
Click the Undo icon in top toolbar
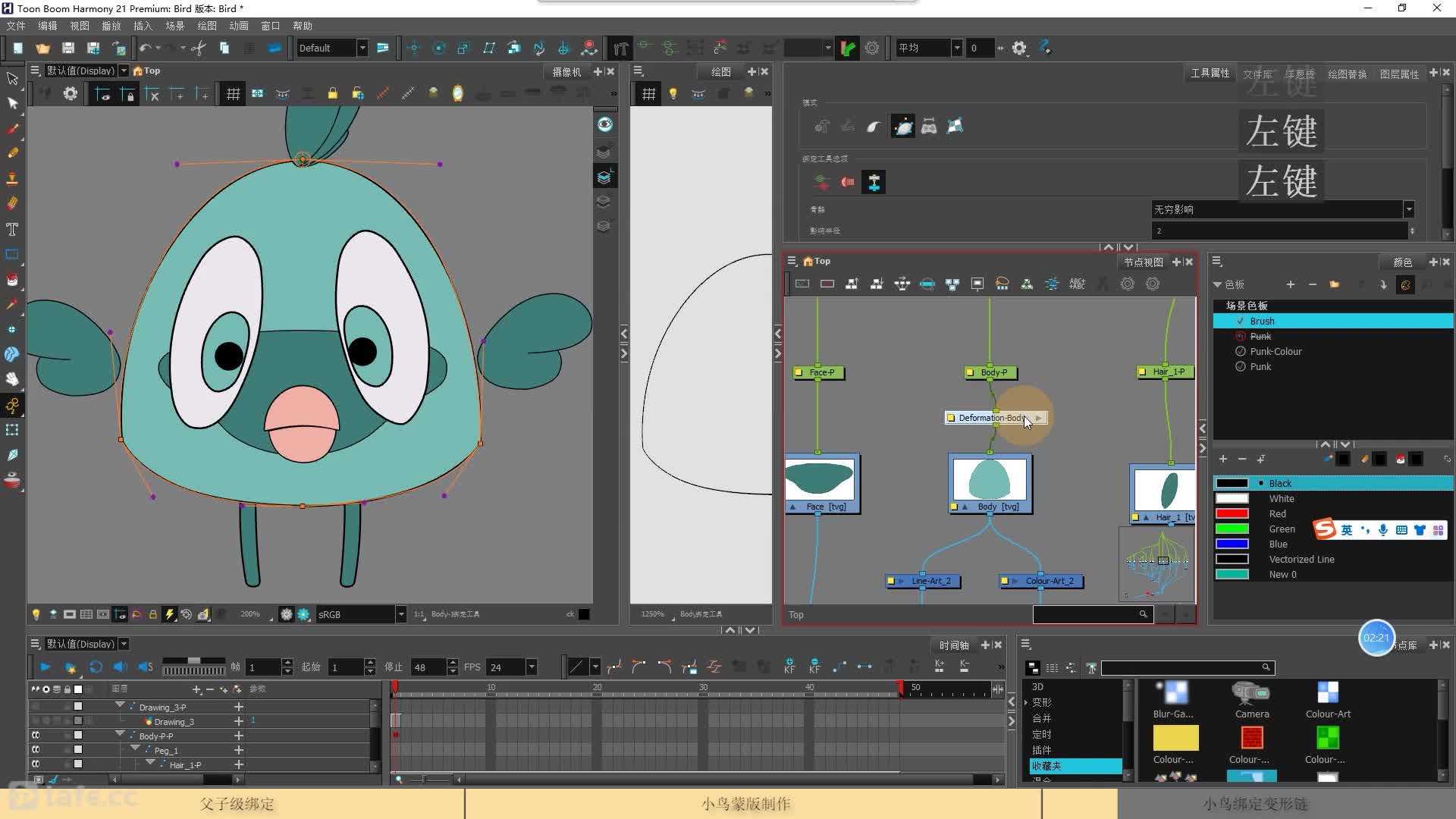pyautogui.click(x=146, y=48)
